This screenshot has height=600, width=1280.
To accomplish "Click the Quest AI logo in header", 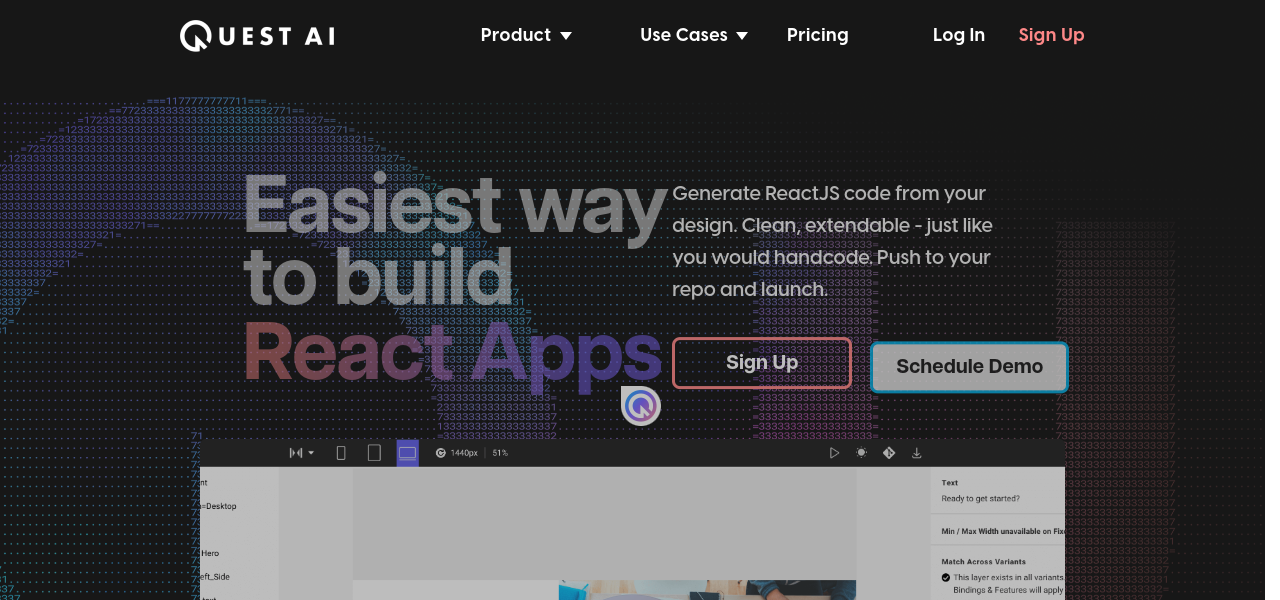I will 257,36.
